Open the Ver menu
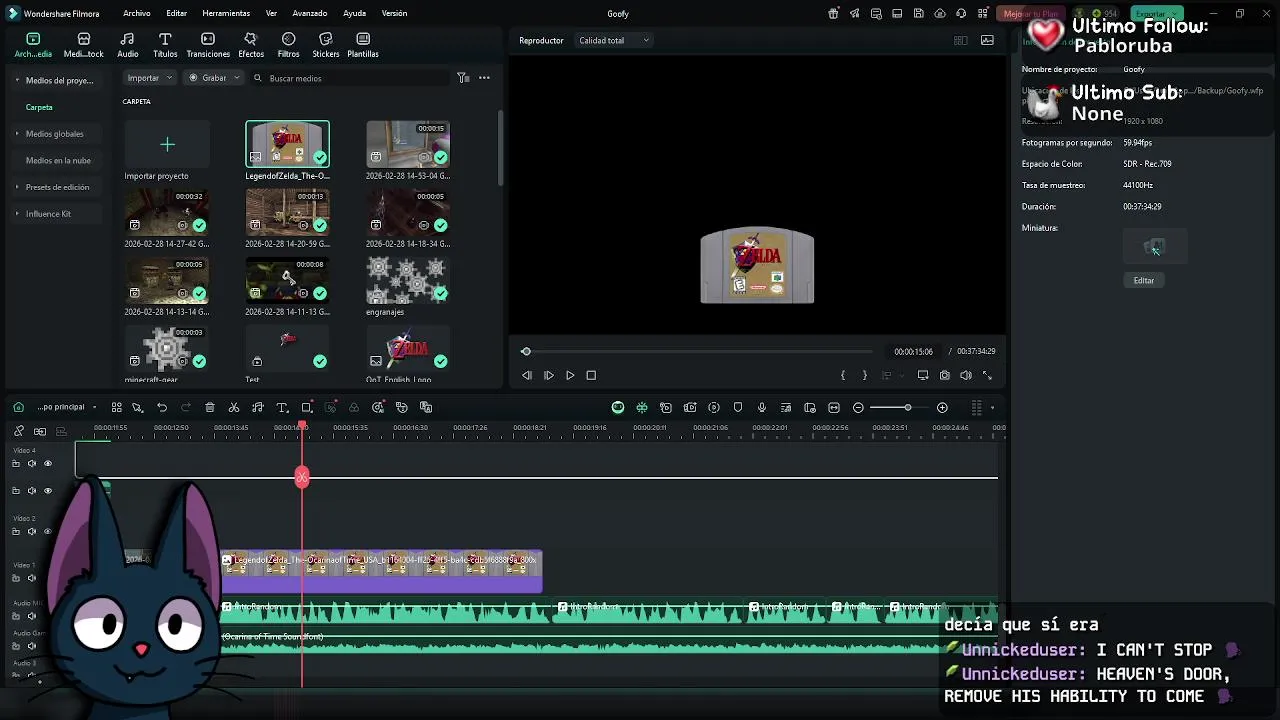Viewport: 1280px width, 720px height. point(271,13)
